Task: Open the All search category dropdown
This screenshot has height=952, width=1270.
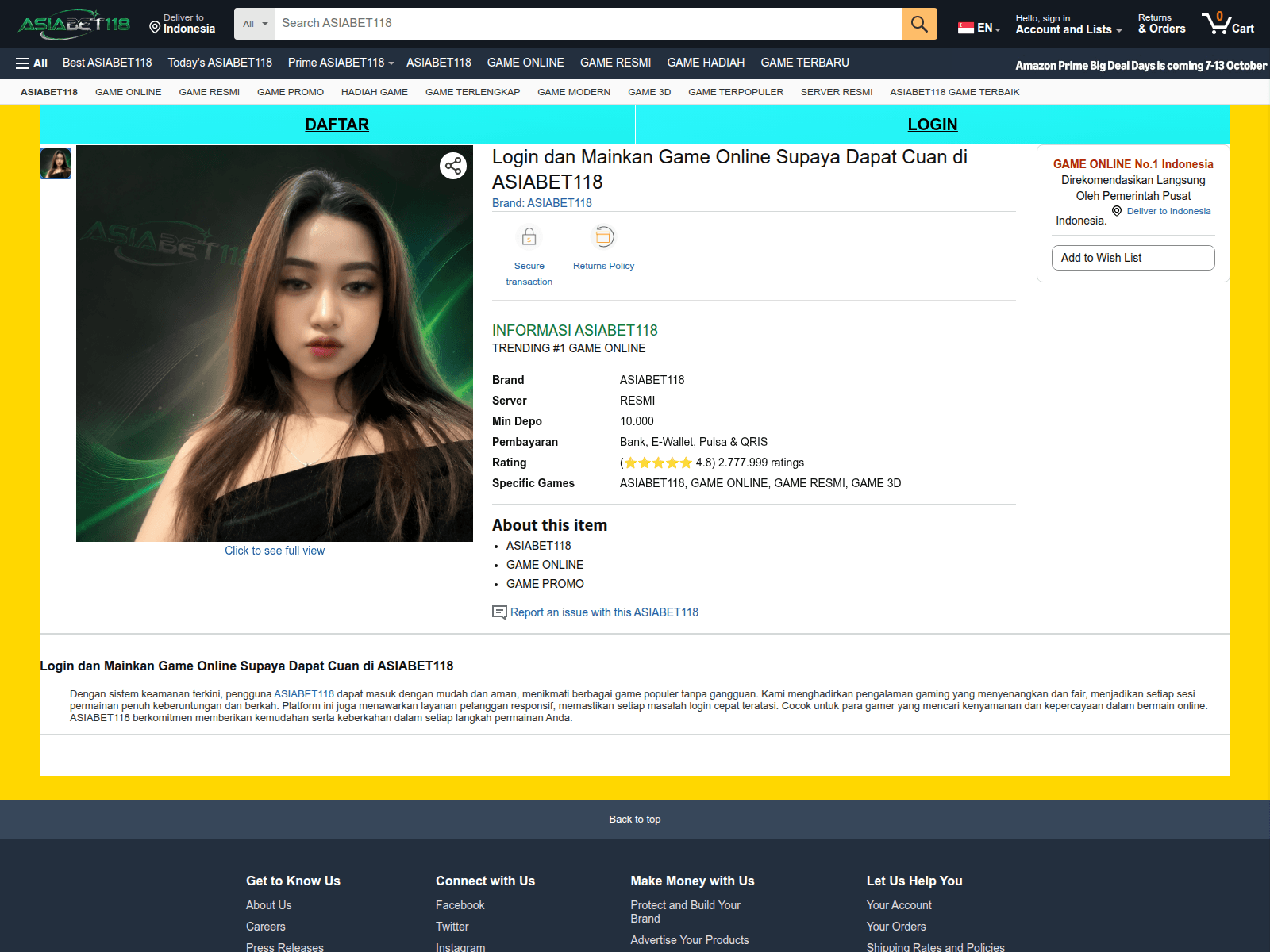Action: point(255,24)
